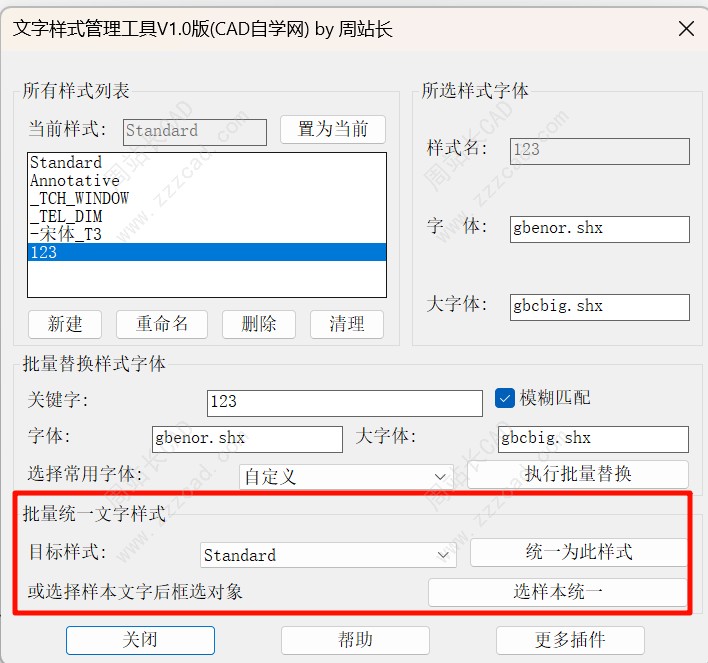Click 新建 to create a style
Screen dimensions: 708x663
tap(65, 324)
